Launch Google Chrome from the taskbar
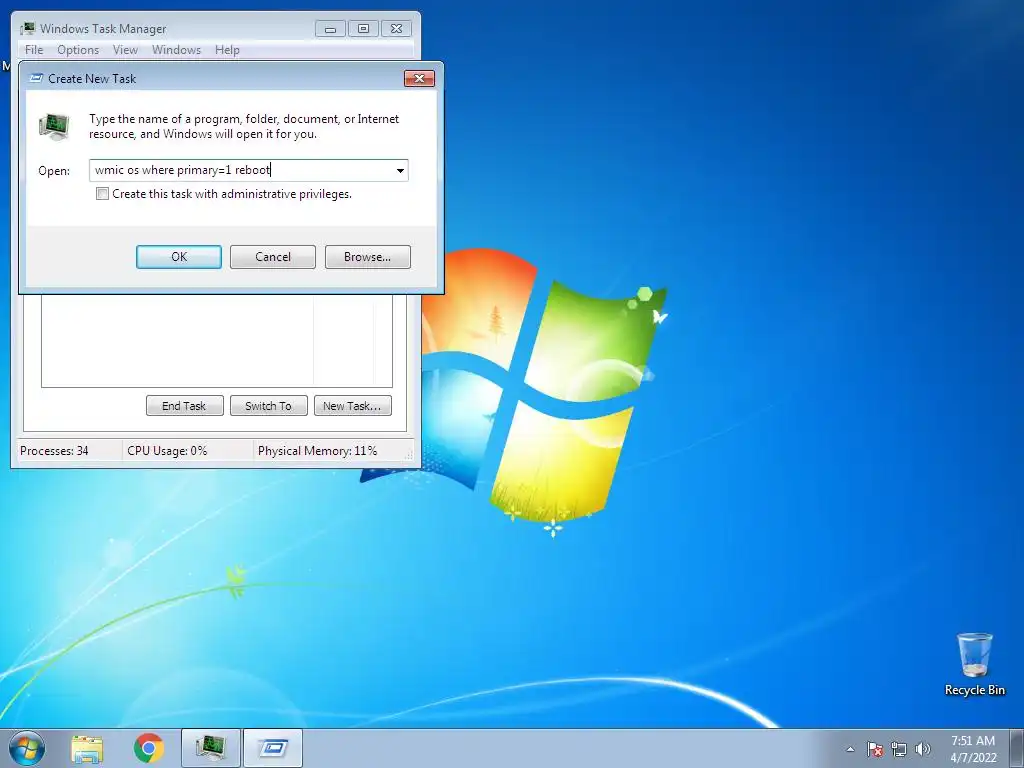1024x768 pixels. pos(149,748)
